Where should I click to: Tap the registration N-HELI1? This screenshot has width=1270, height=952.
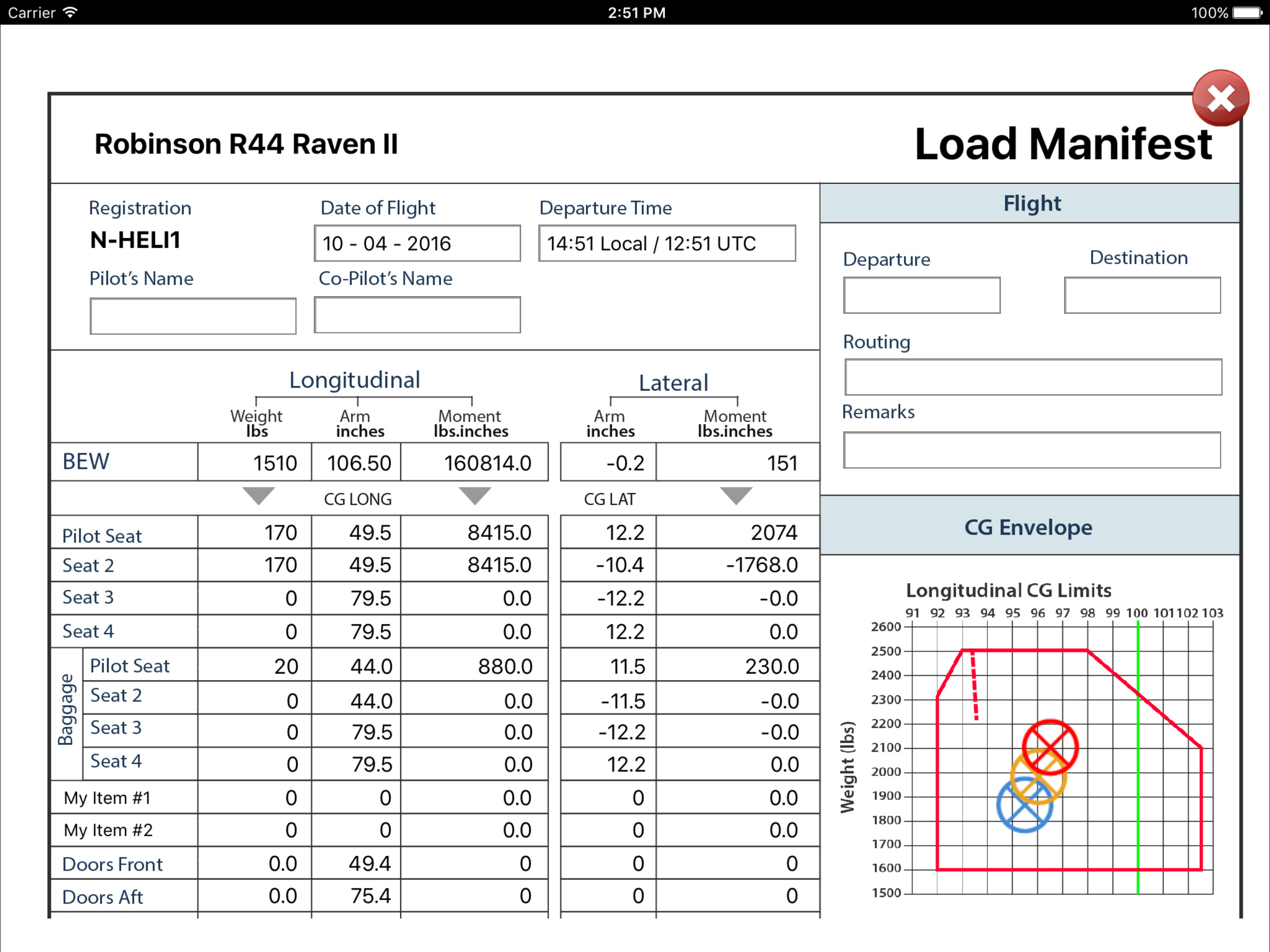pos(135,239)
